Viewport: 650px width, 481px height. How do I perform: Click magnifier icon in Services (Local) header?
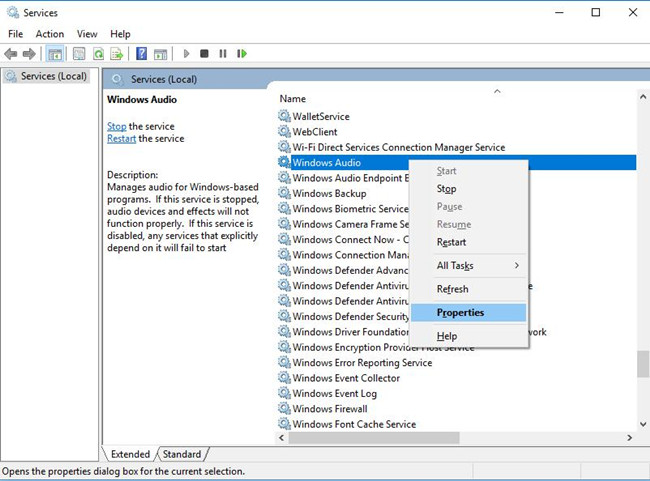tap(117, 79)
